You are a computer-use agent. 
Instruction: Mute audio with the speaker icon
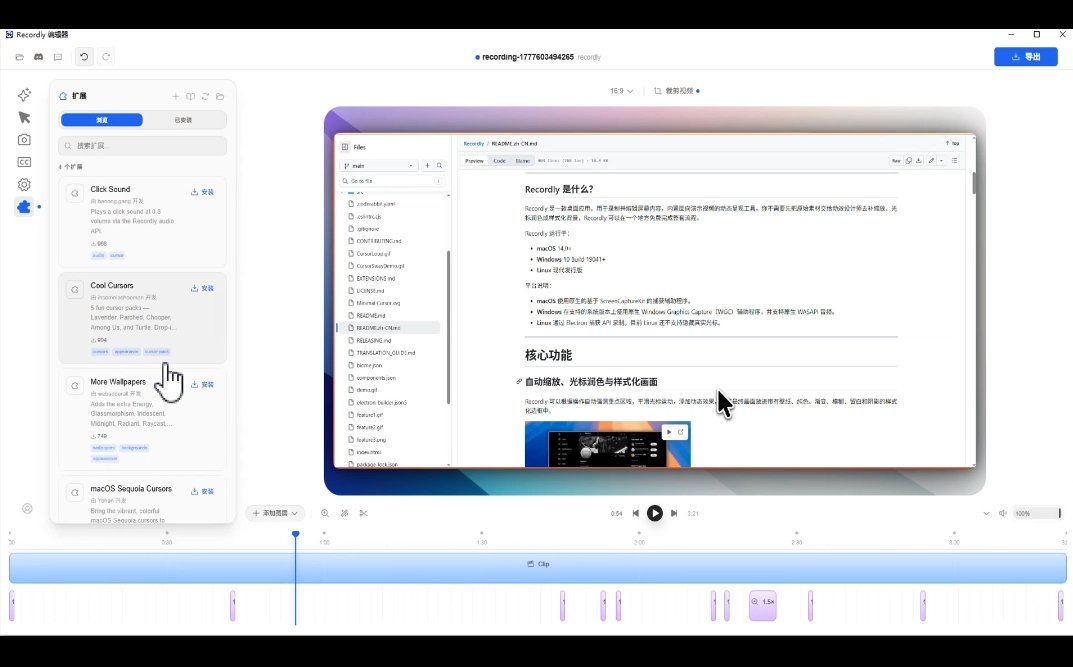coord(1003,513)
